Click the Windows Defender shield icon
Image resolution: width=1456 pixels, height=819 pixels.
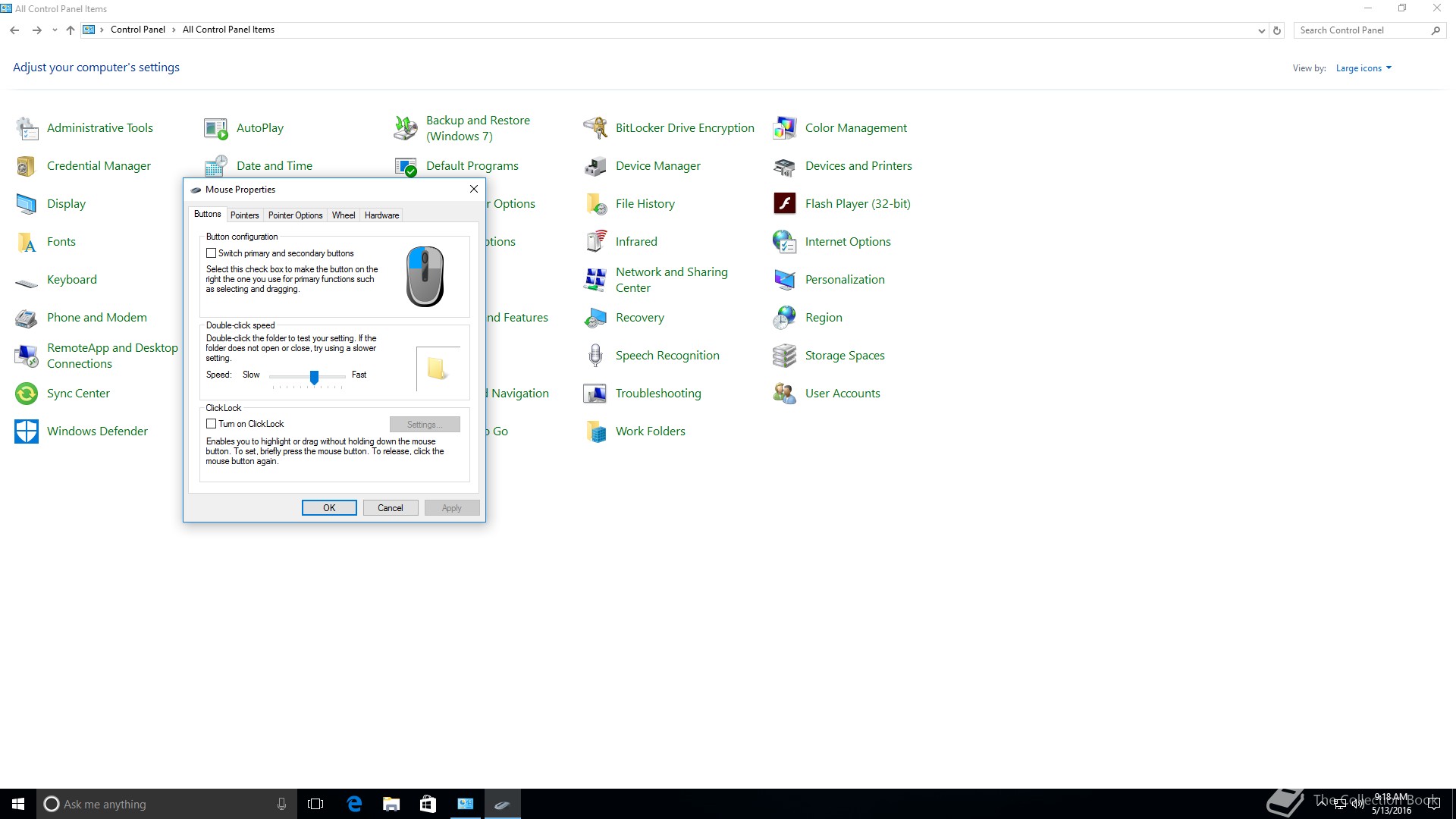(x=27, y=431)
